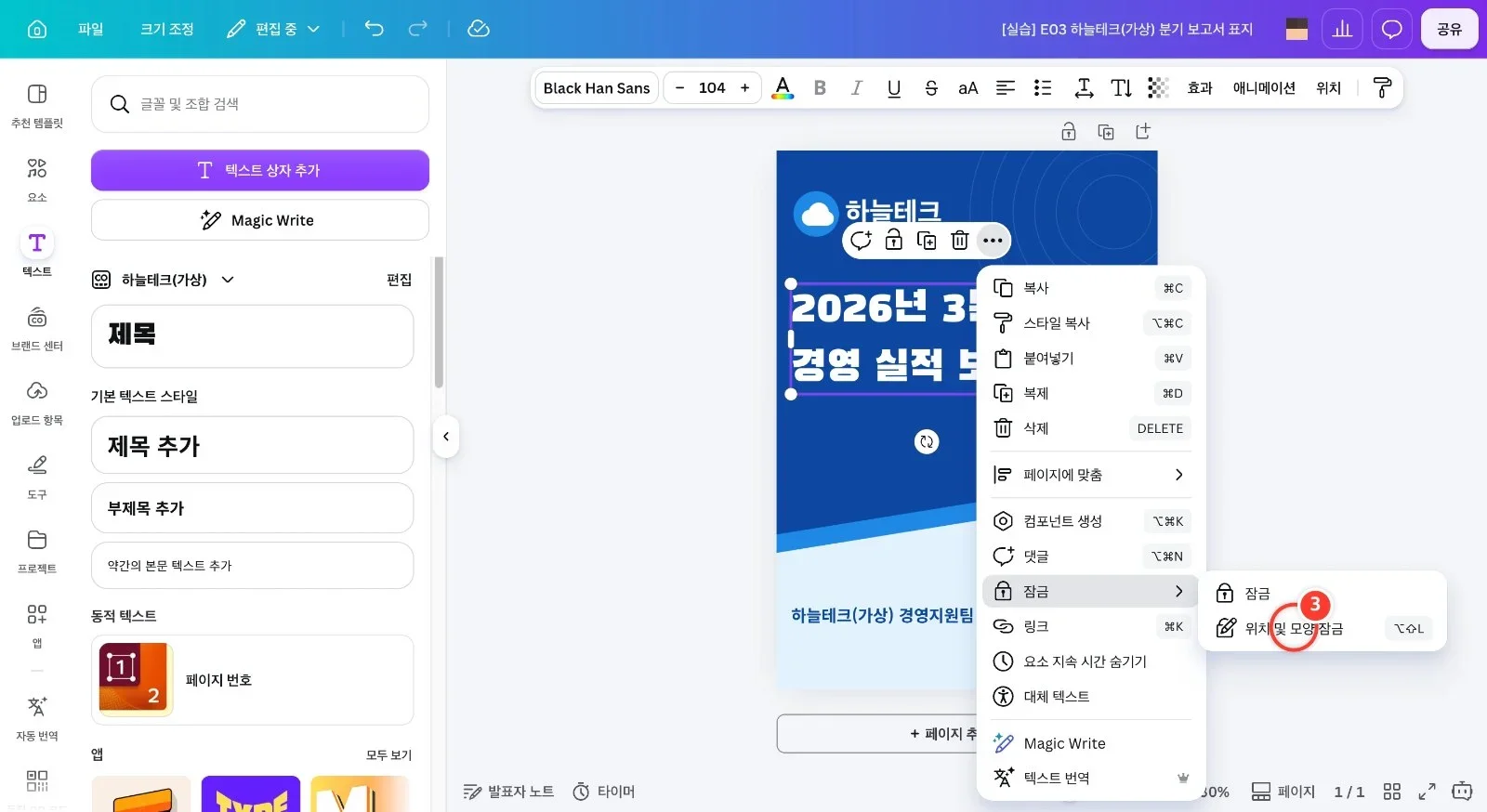
Task: Collapse the side panel arrow
Action: click(446, 437)
